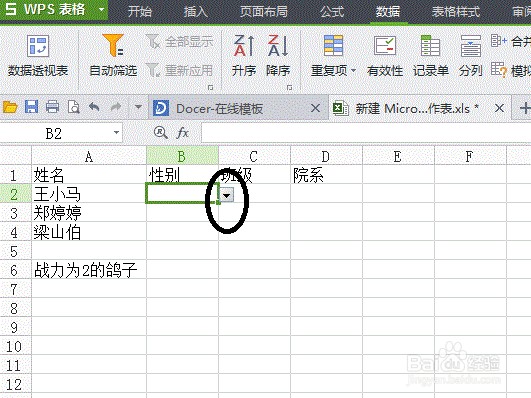The width and height of the screenshot is (531, 398).
Task: Click cell containing 院系
Action: click(x=326, y=175)
